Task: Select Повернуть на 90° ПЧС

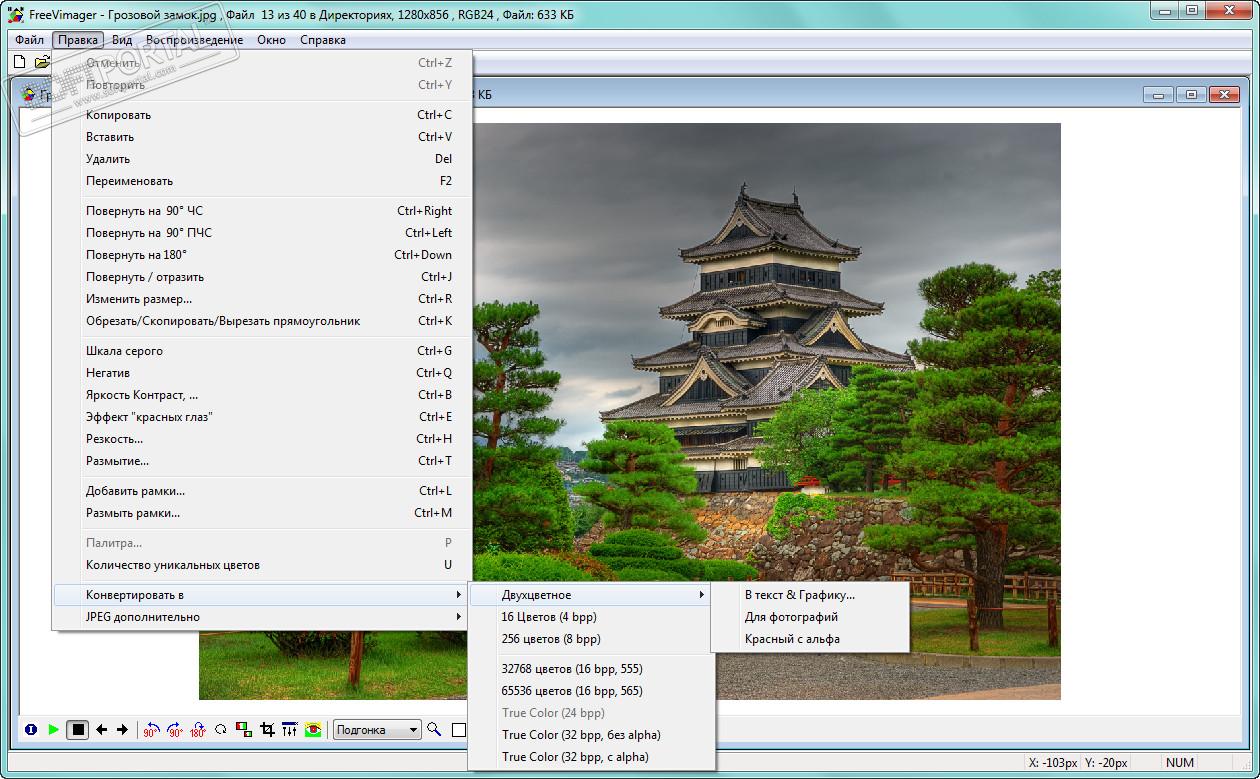Action: coord(261,233)
